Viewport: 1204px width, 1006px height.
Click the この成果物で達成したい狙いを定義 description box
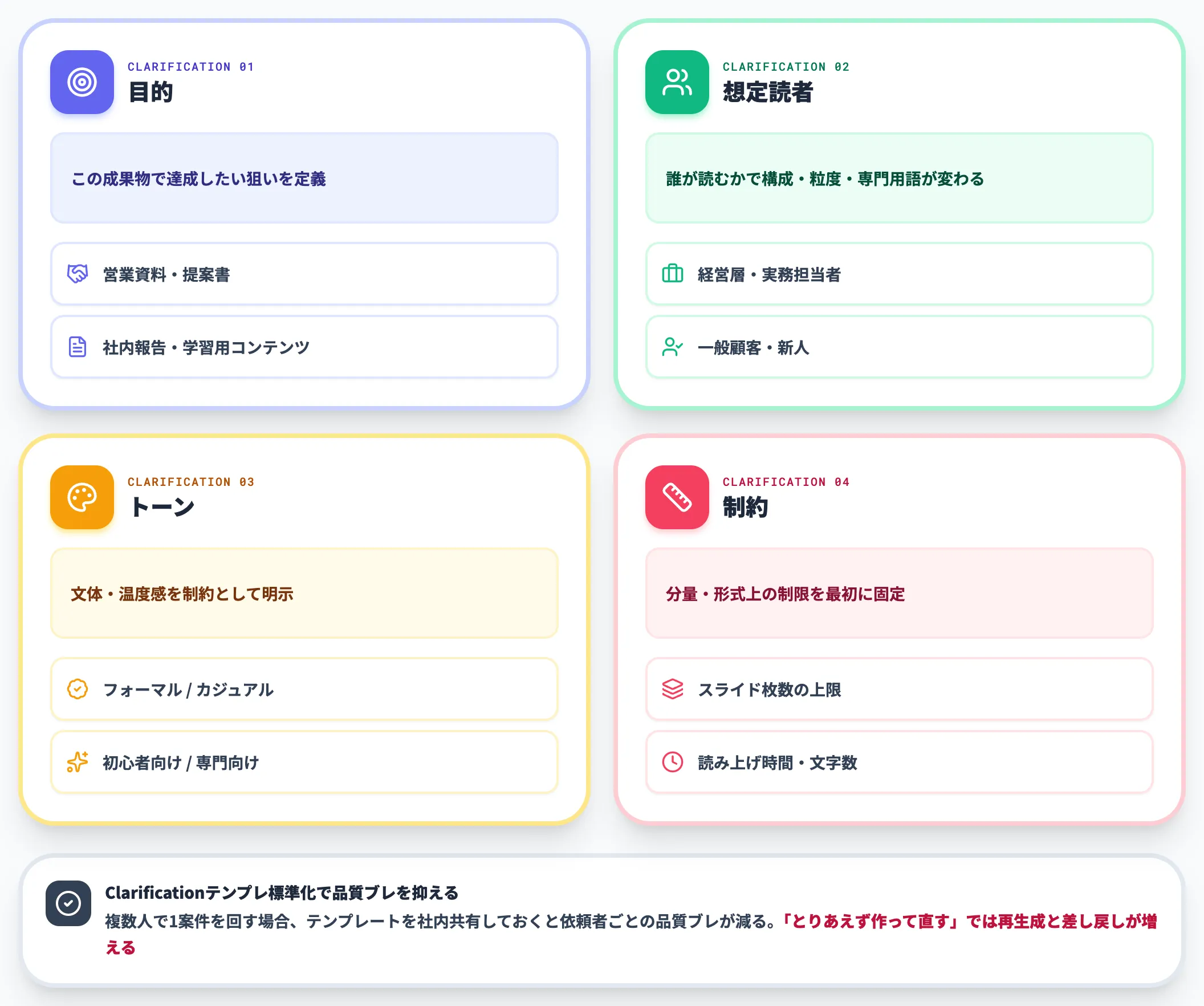pyautogui.click(x=304, y=179)
